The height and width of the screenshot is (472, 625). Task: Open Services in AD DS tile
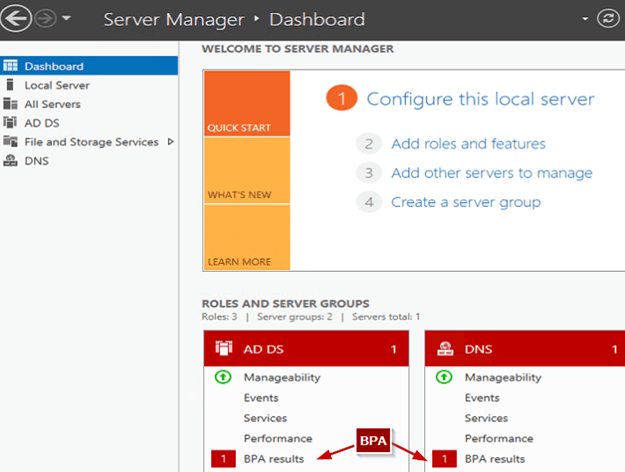coord(265,418)
